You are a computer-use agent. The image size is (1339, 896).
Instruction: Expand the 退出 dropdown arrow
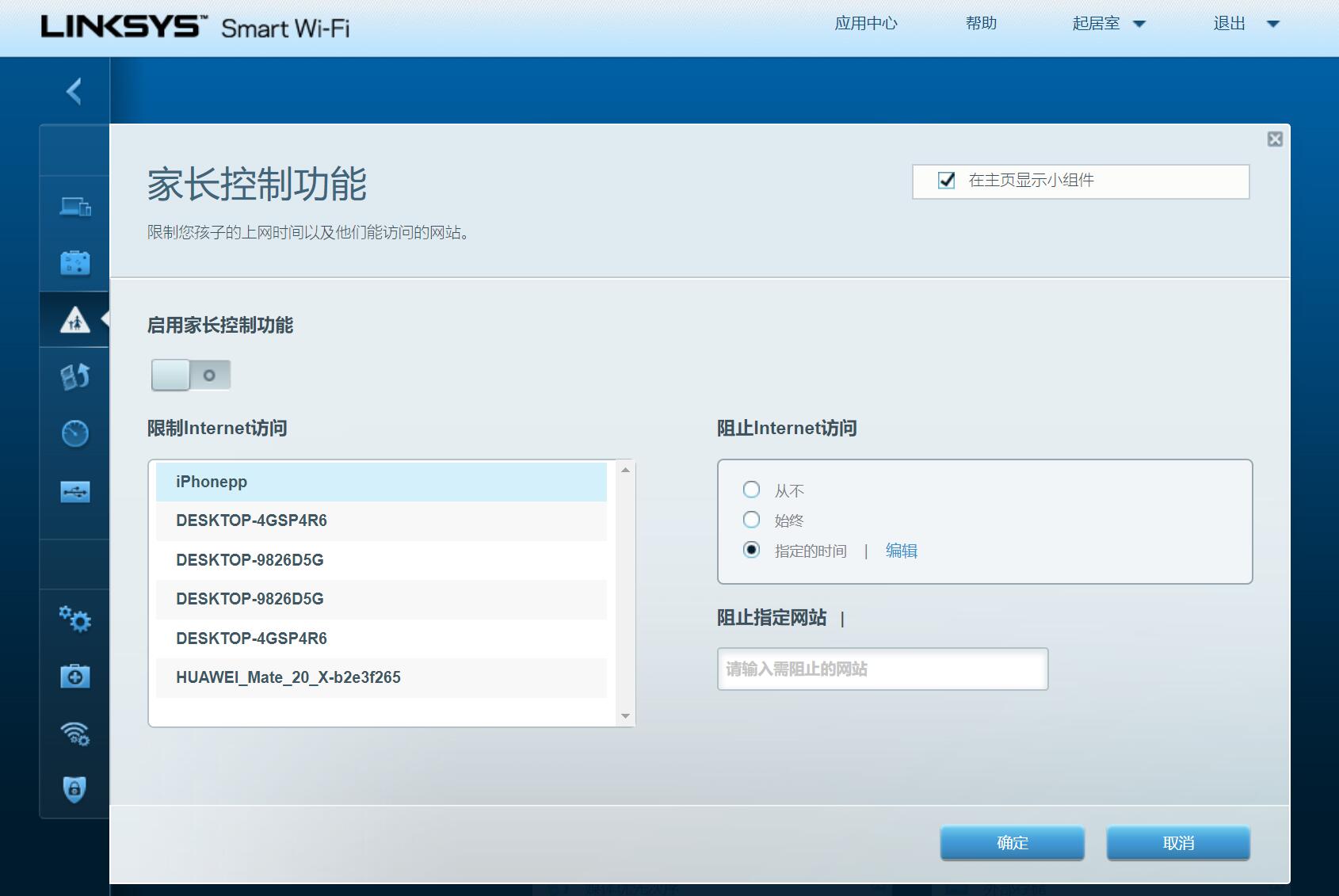[x=1272, y=24]
